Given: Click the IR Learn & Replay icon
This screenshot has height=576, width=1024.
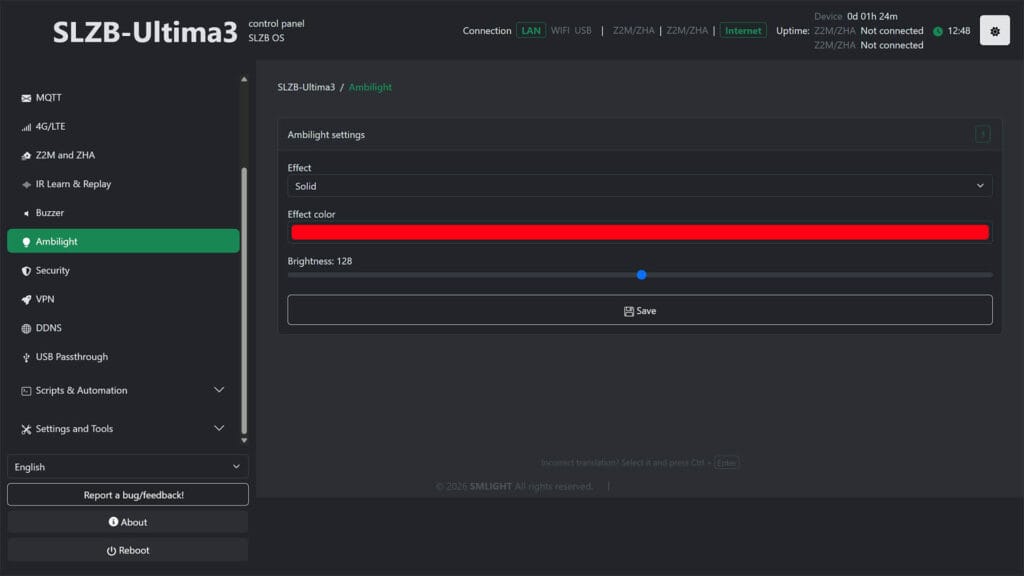Looking at the screenshot, I should (26, 185).
